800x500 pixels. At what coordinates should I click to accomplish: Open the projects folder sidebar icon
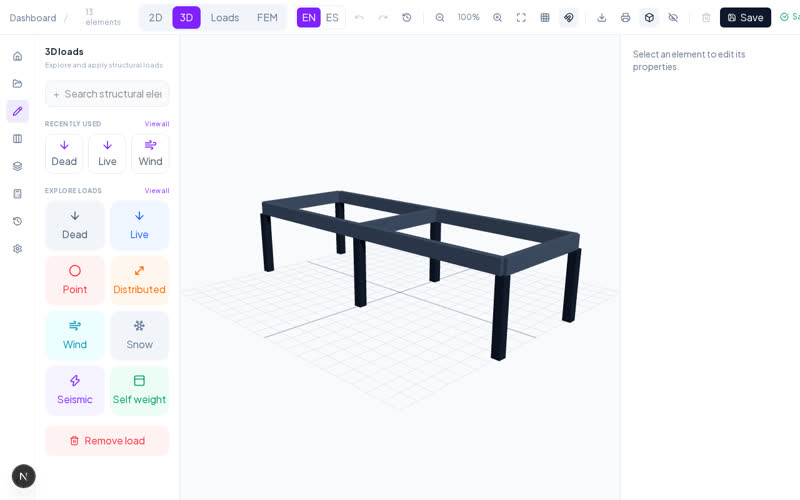click(x=17, y=84)
